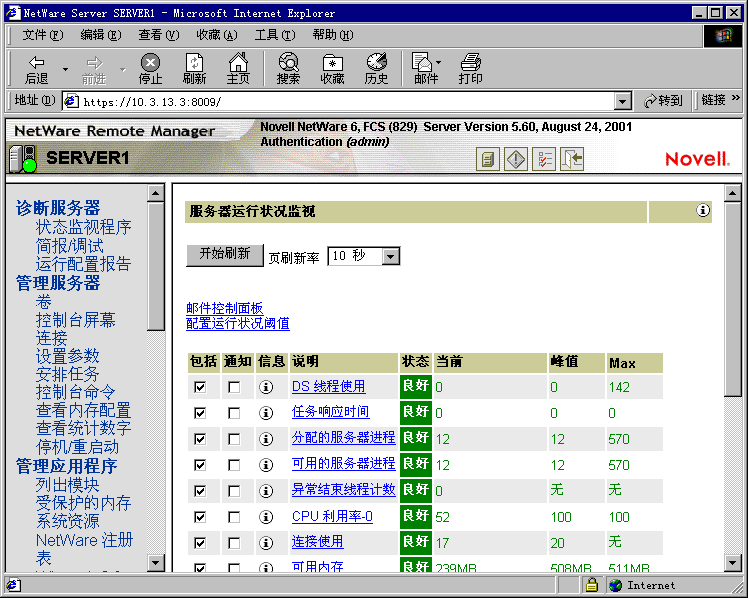
Task: Click the checklist configuration header icon
Action: (x=544, y=159)
